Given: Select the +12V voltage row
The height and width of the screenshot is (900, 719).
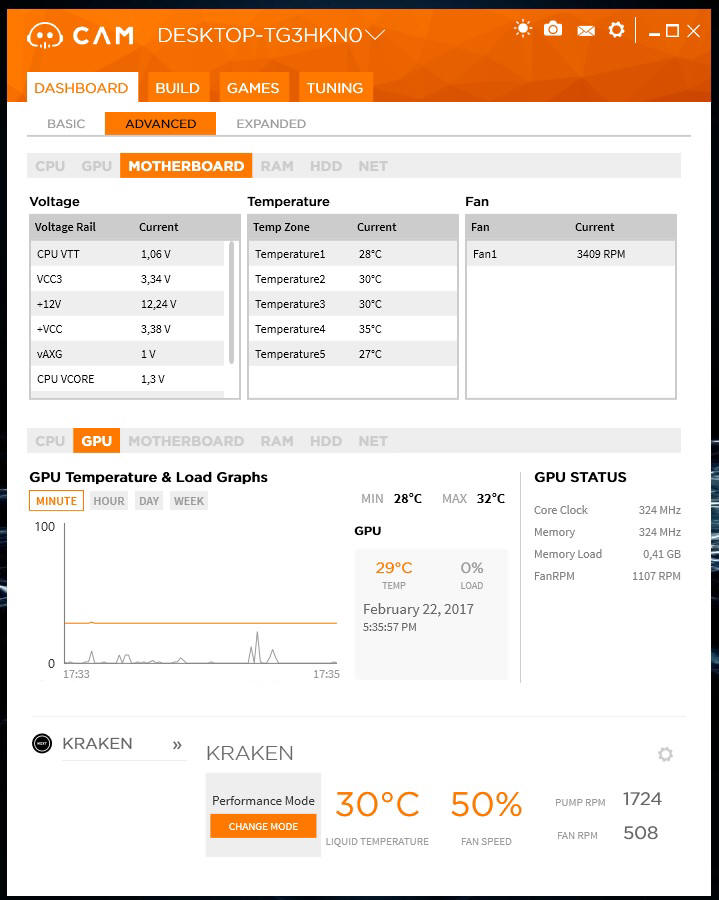Looking at the screenshot, I should pos(127,304).
